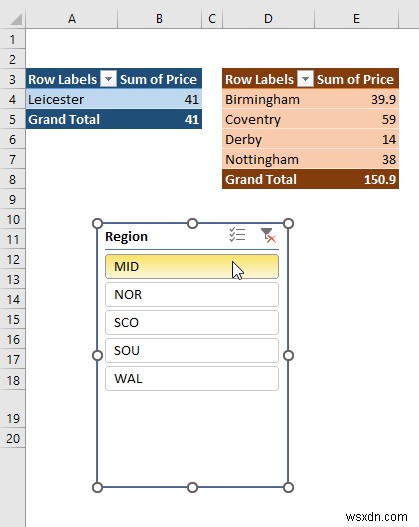The width and height of the screenshot is (419, 527).
Task: Select column D header
Action: (268, 19)
